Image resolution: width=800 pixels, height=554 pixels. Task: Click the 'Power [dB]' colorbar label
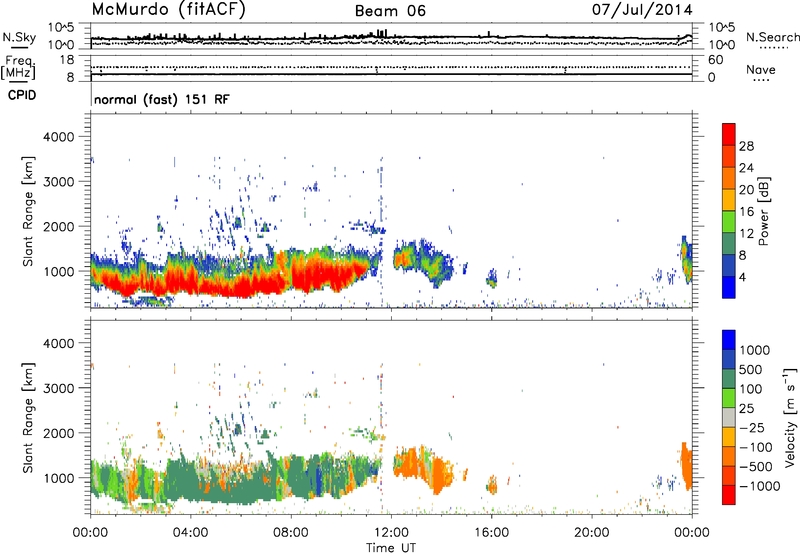point(763,211)
